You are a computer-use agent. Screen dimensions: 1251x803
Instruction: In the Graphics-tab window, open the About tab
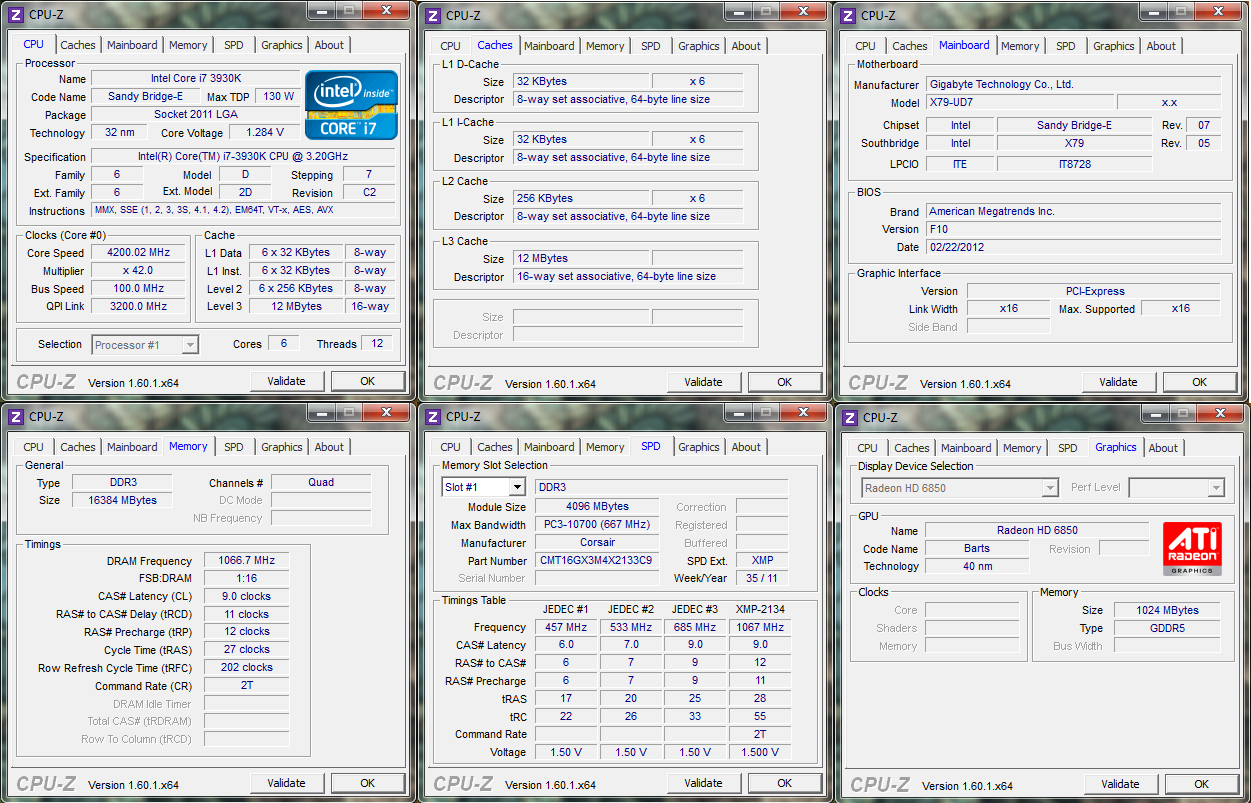[x=1163, y=448]
